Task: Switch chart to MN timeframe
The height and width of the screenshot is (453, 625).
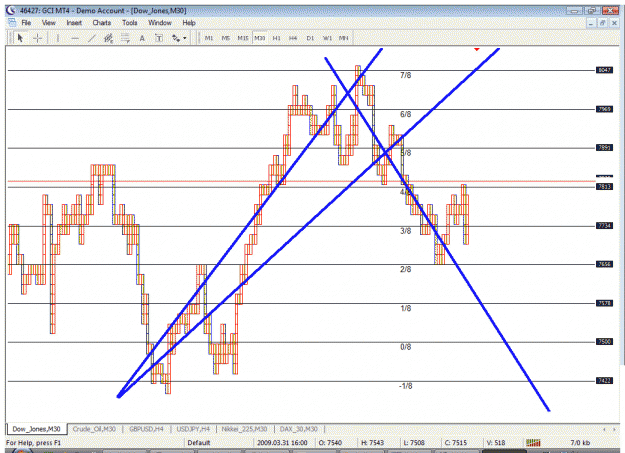Action: pyautogui.click(x=344, y=38)
